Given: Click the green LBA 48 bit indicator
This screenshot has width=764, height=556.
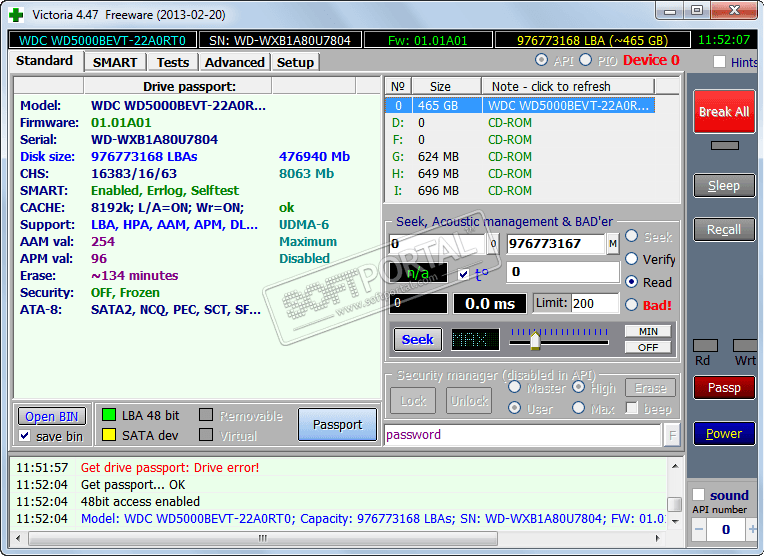Looking at the screenshot, I should point(109,415).
